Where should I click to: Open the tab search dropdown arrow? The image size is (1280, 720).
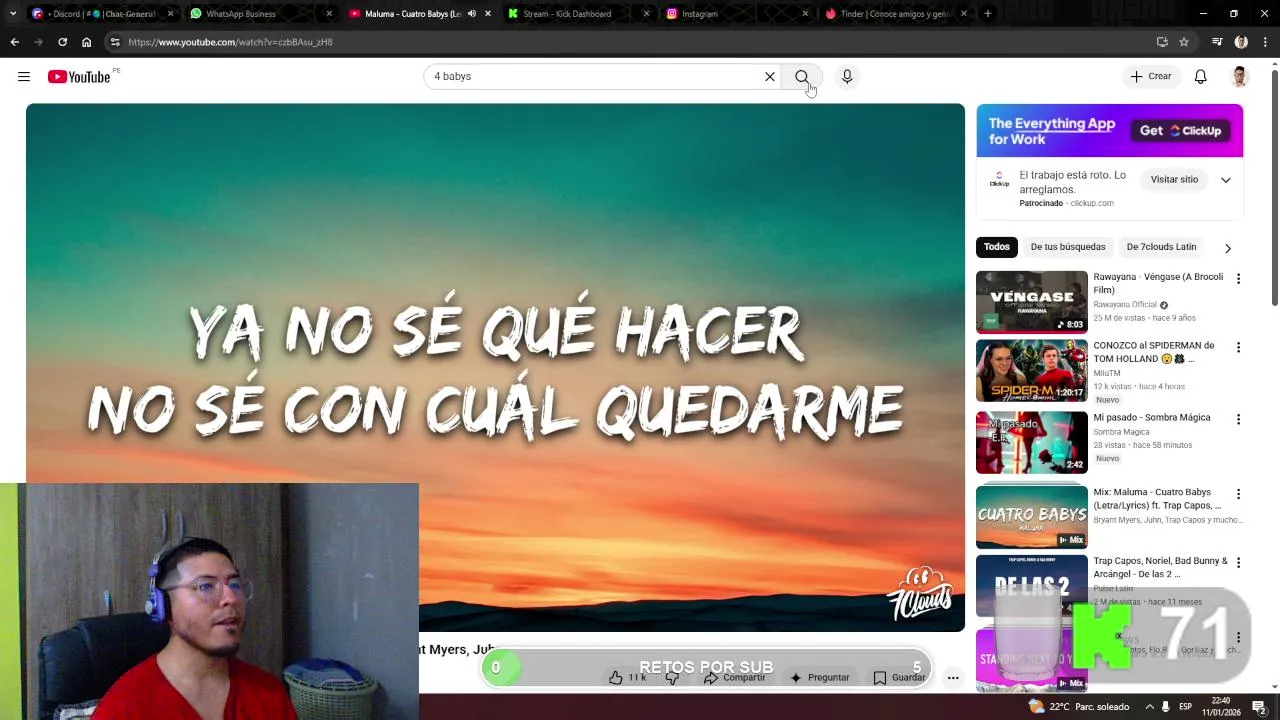11,14
